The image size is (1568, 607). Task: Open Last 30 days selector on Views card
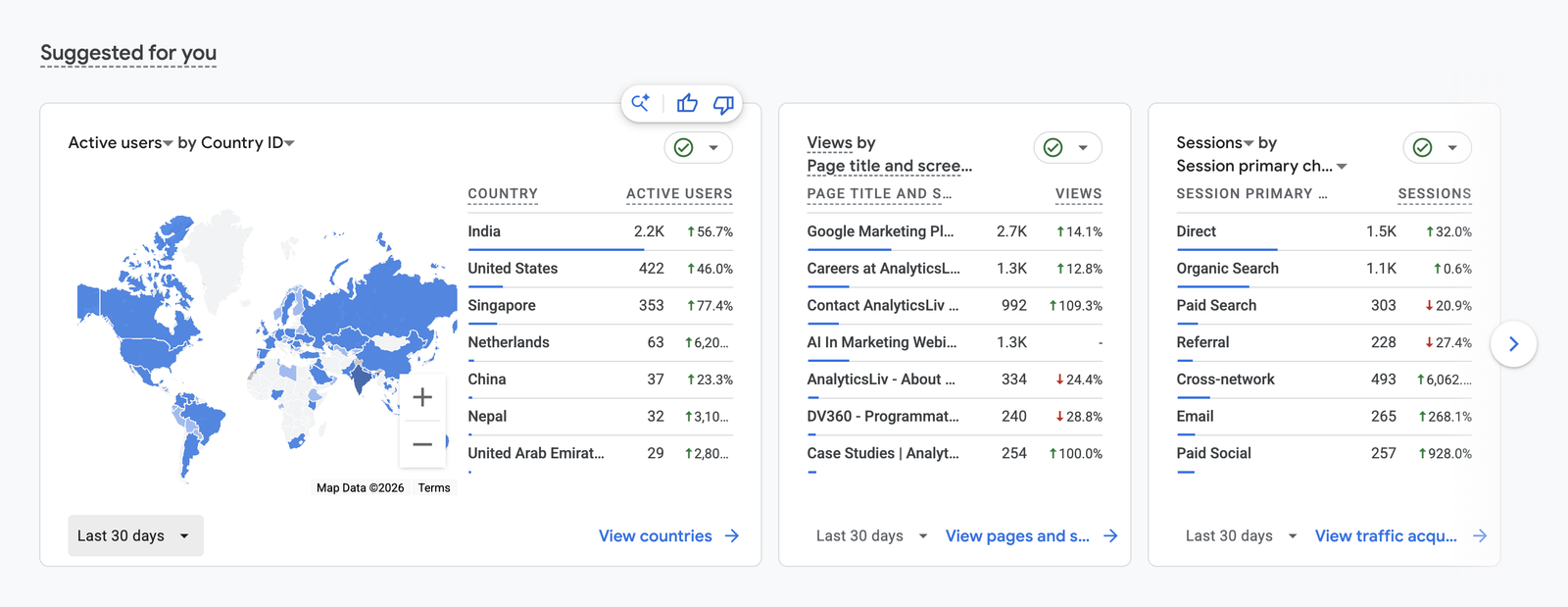tap(871, 535)
